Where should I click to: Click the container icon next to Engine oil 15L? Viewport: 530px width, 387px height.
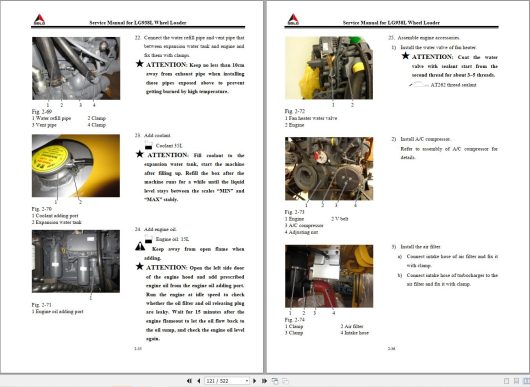[x=148, y=239]
